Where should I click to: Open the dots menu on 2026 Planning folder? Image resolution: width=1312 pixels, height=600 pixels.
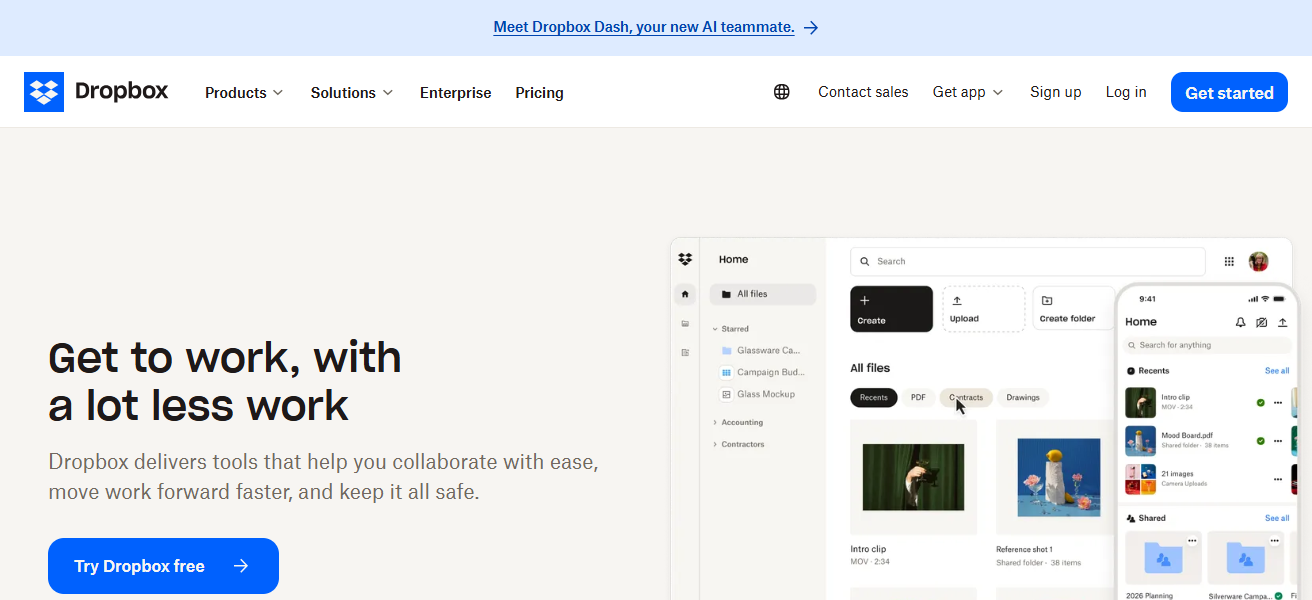pos(1192,540)
